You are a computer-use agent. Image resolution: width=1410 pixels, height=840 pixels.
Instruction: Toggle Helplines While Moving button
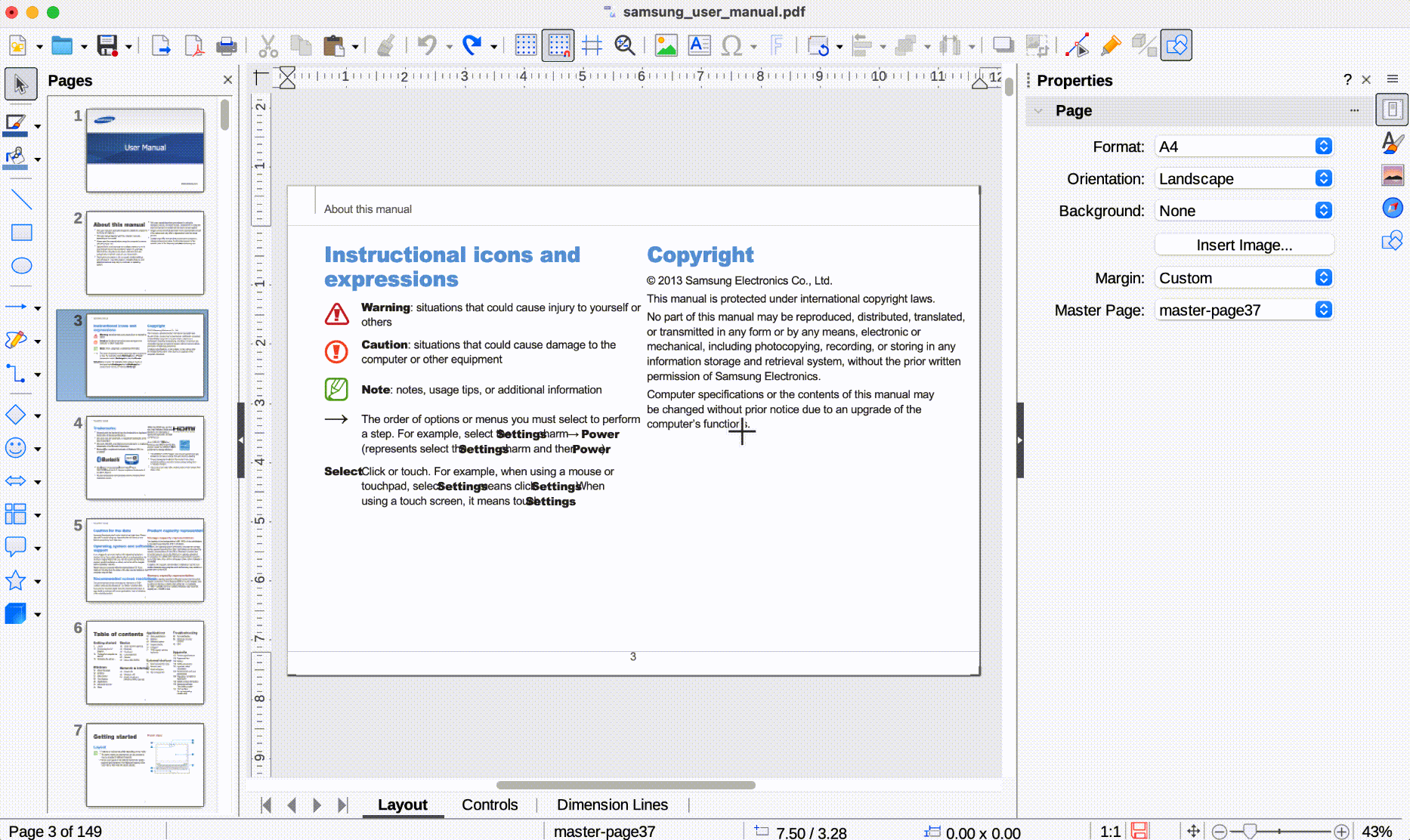[x=592, y=46]
